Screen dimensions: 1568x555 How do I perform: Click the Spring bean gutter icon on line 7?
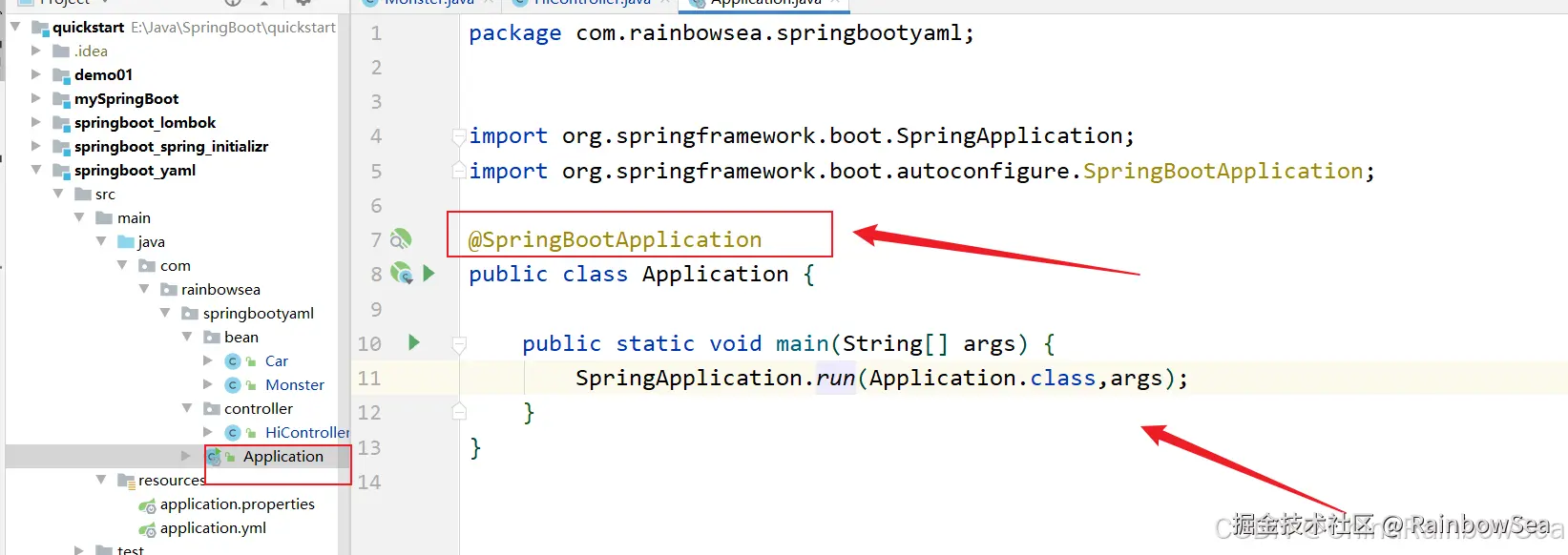(402, 238)
